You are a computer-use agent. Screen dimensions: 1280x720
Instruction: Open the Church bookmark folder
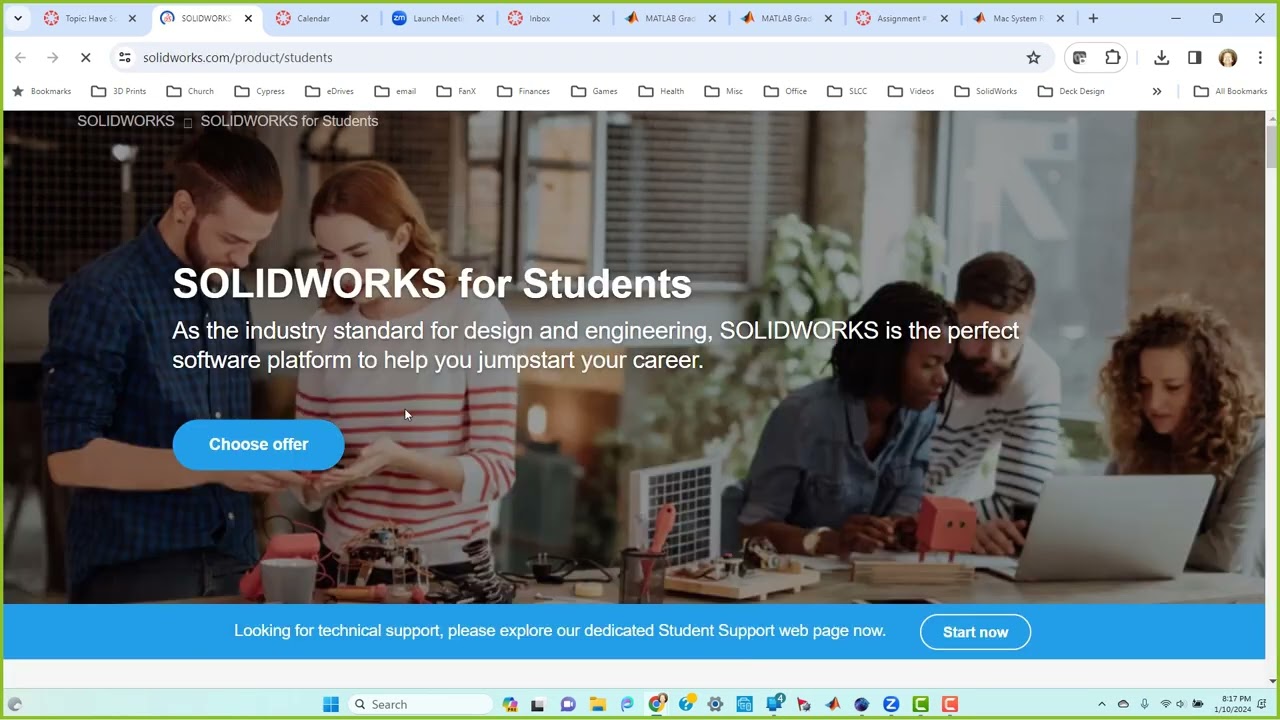point(190,91)
